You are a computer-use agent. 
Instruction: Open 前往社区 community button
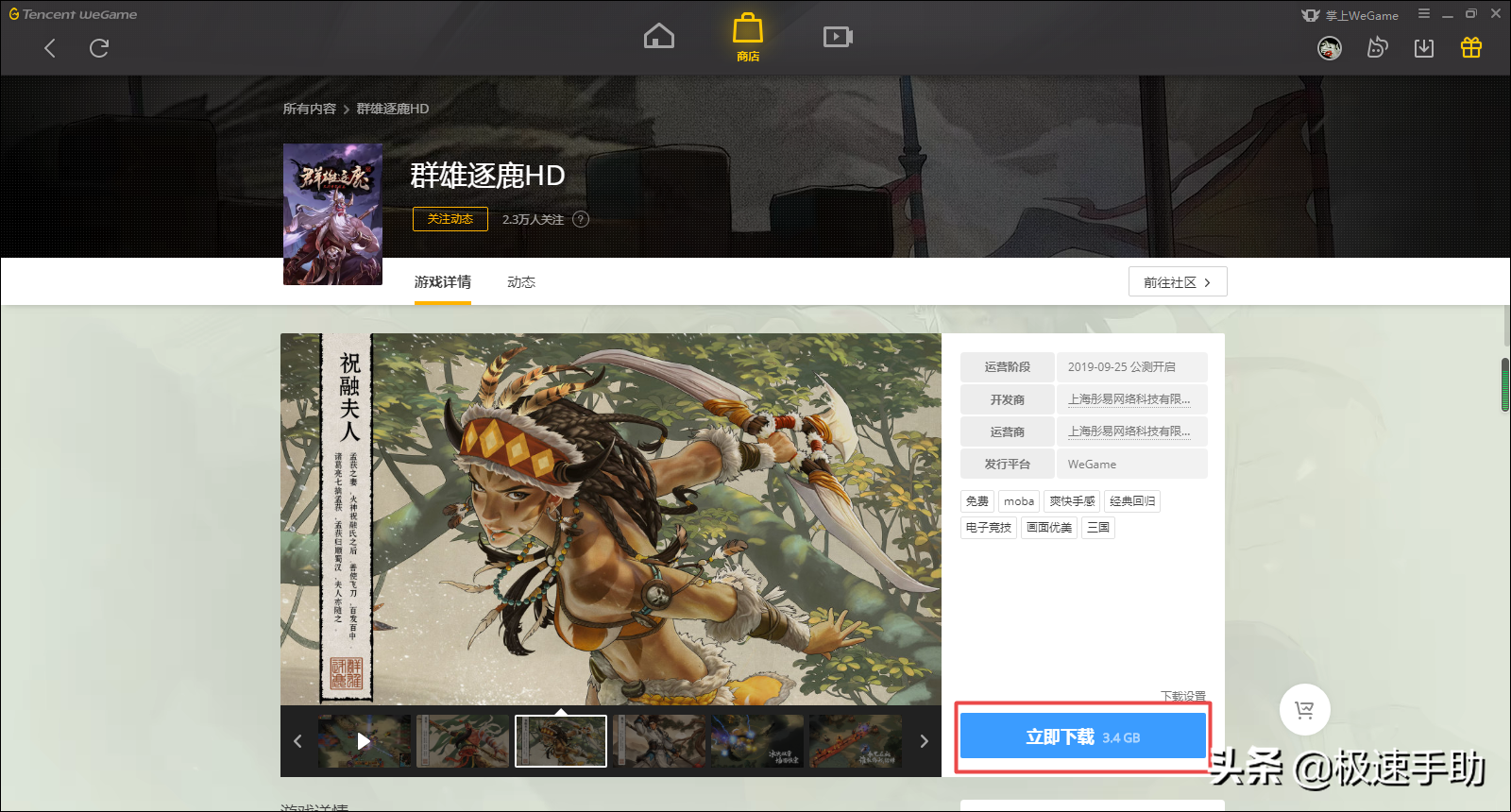tap(1177, 282)
